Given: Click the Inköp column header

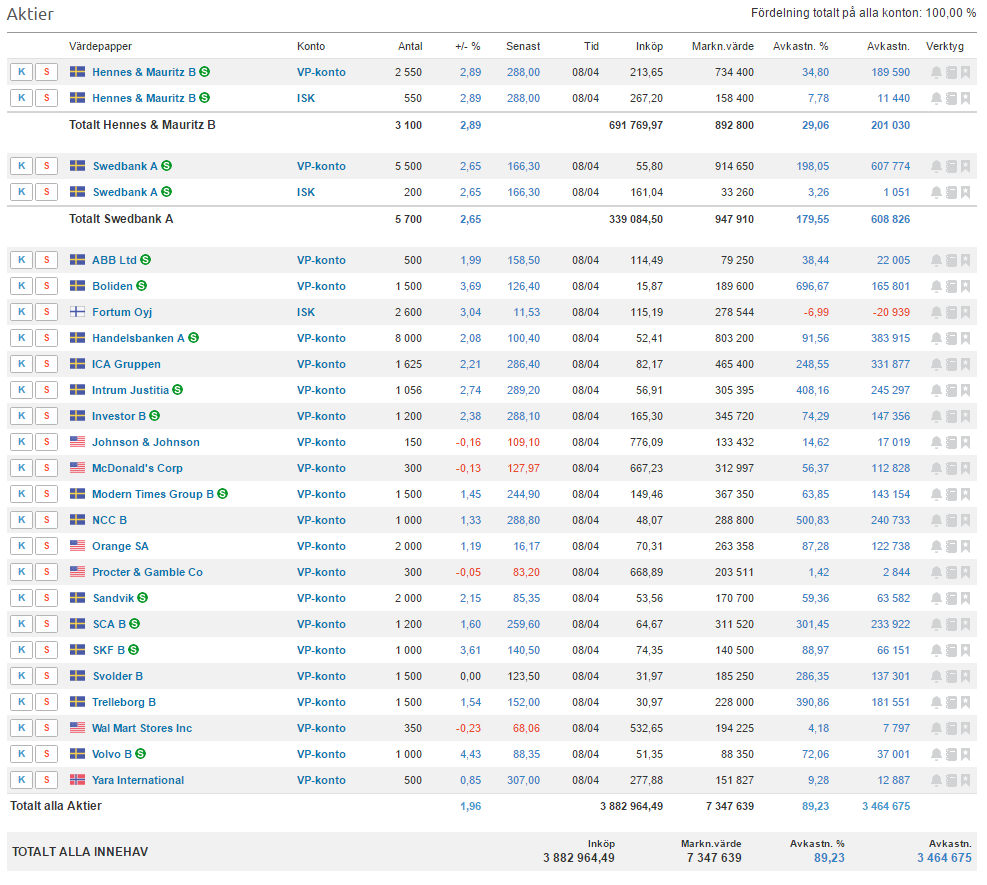Looking at the screenshot, I should (x=649, y=47).
